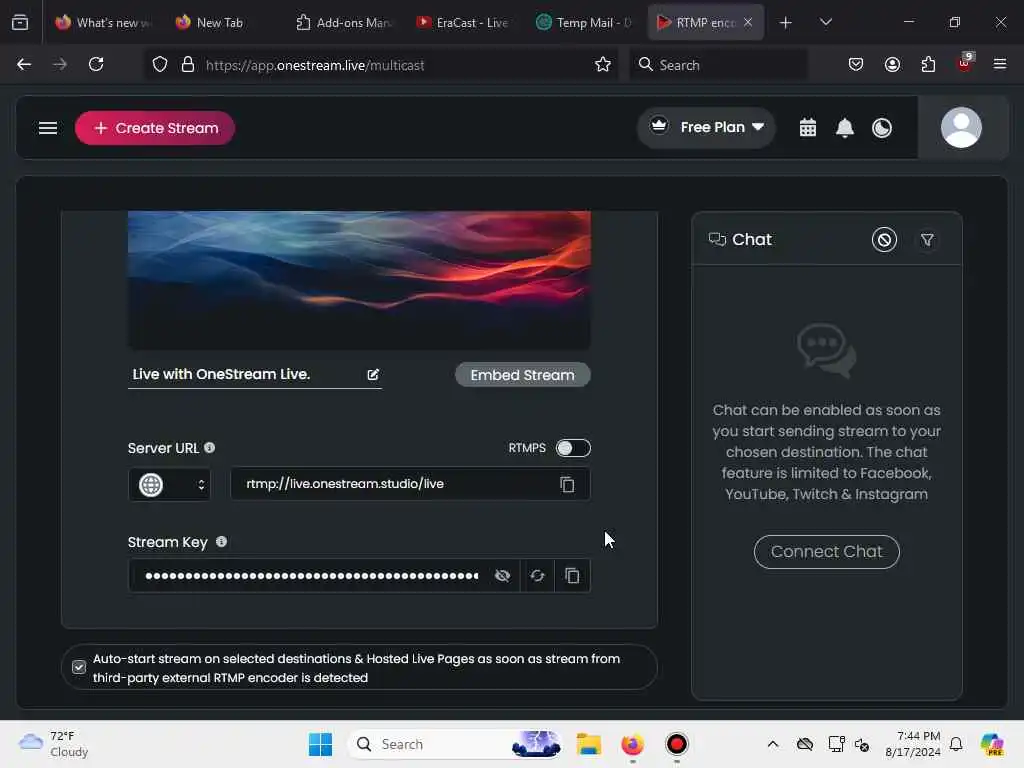The width and height of the screenshot is (1024, 768).
Task: Open the weather widget showing 72°F
Action: pyautogui.click(x=54, y=744)
